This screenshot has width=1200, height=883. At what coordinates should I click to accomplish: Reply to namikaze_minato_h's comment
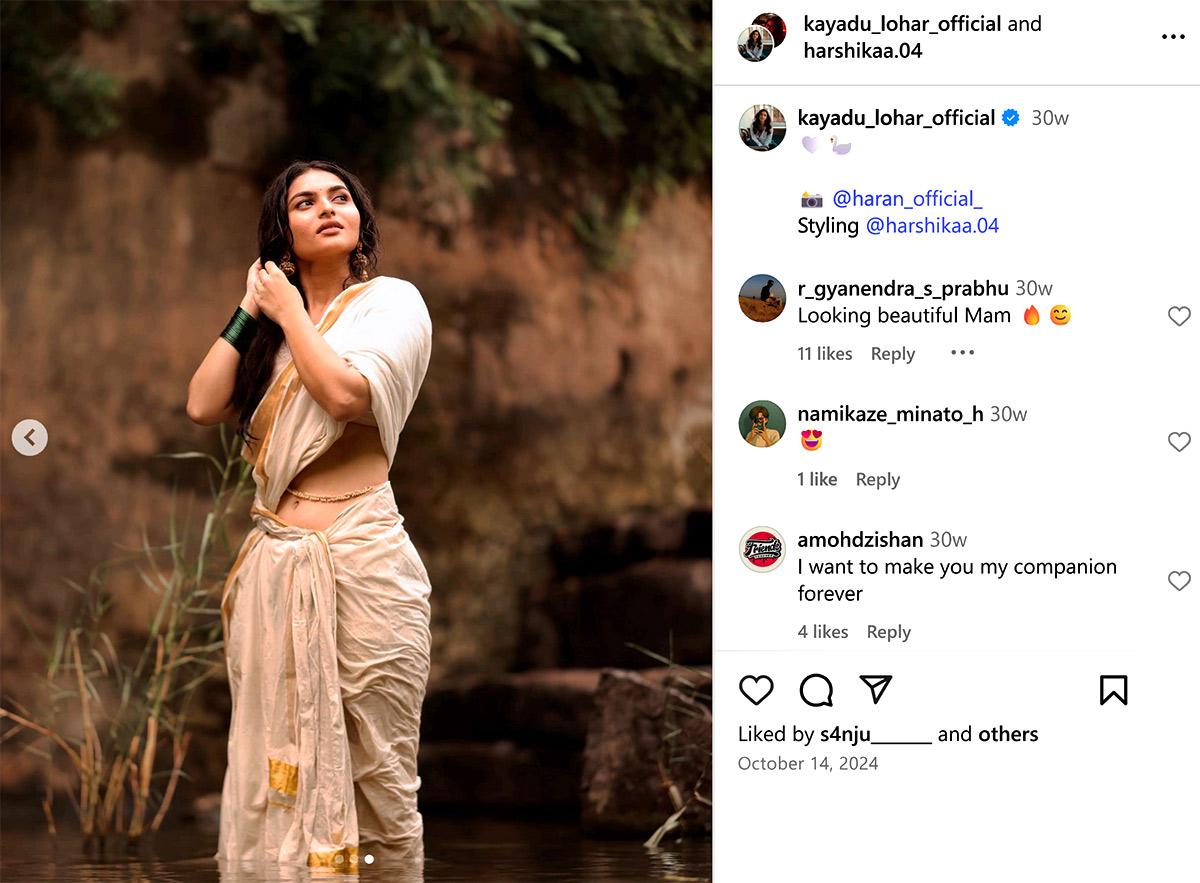[877, 480]
